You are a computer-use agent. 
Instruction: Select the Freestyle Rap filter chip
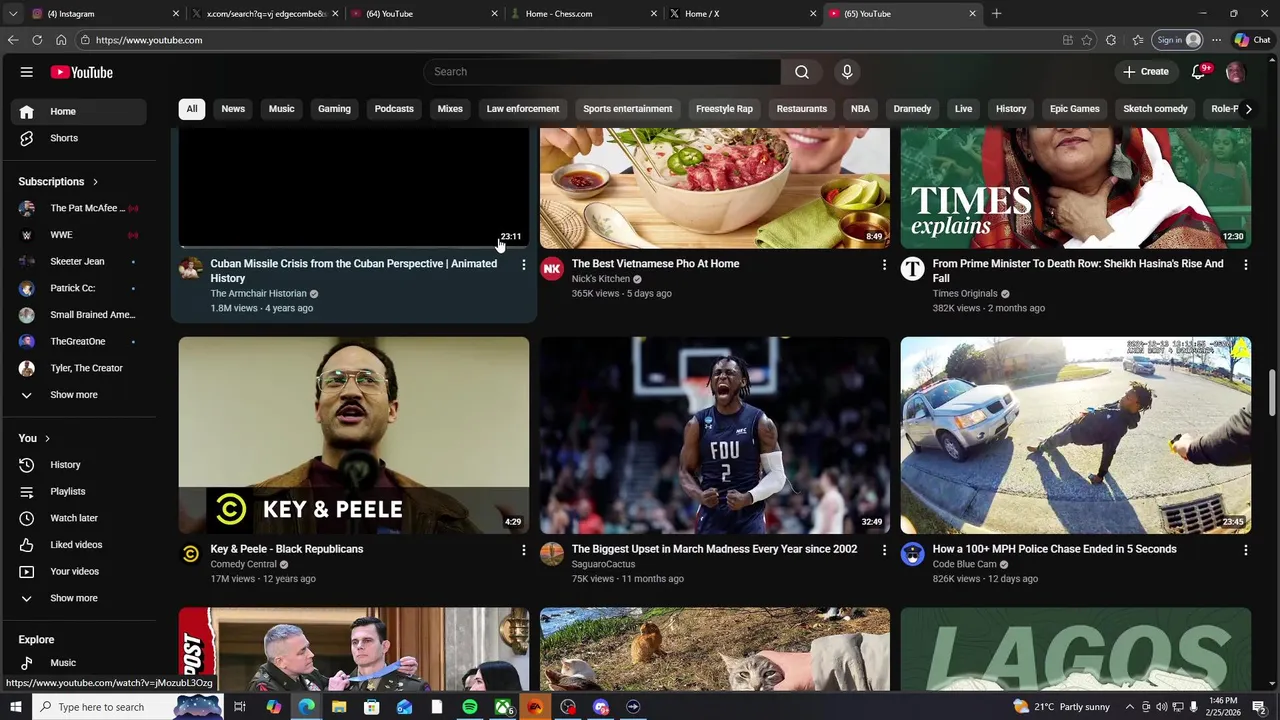(x=724, y=109)
